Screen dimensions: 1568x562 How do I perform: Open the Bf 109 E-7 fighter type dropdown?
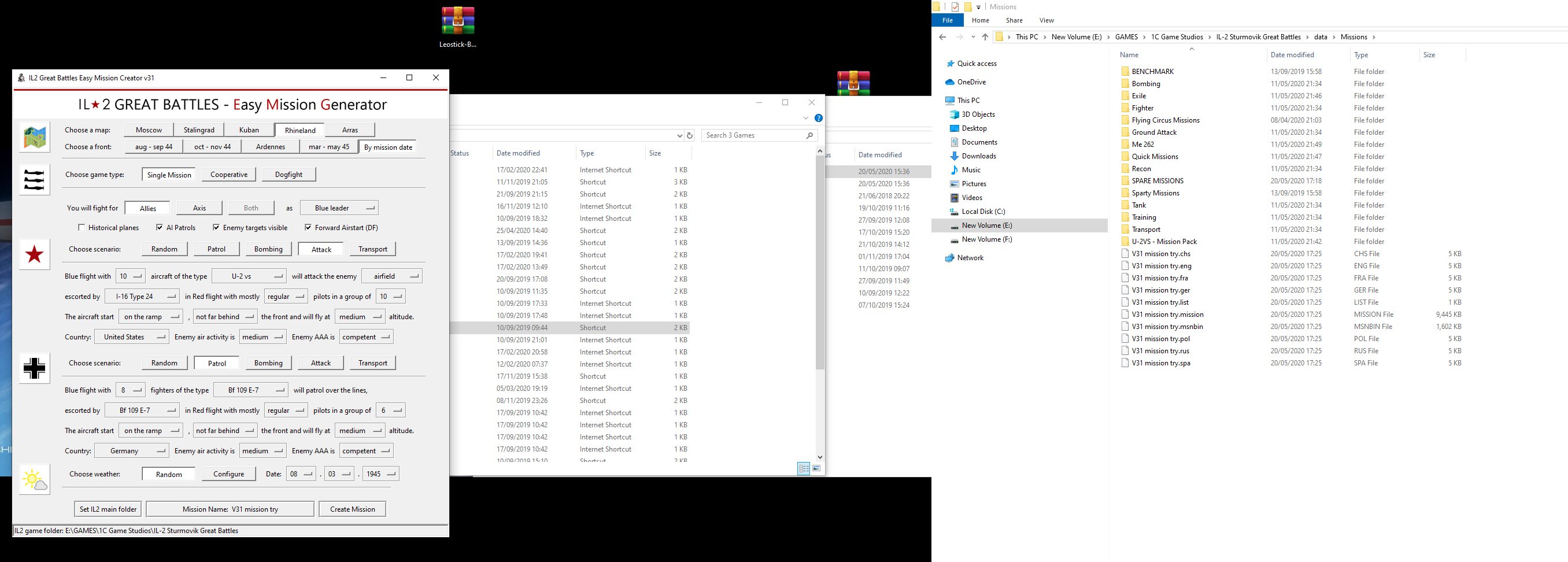point(251,390)
